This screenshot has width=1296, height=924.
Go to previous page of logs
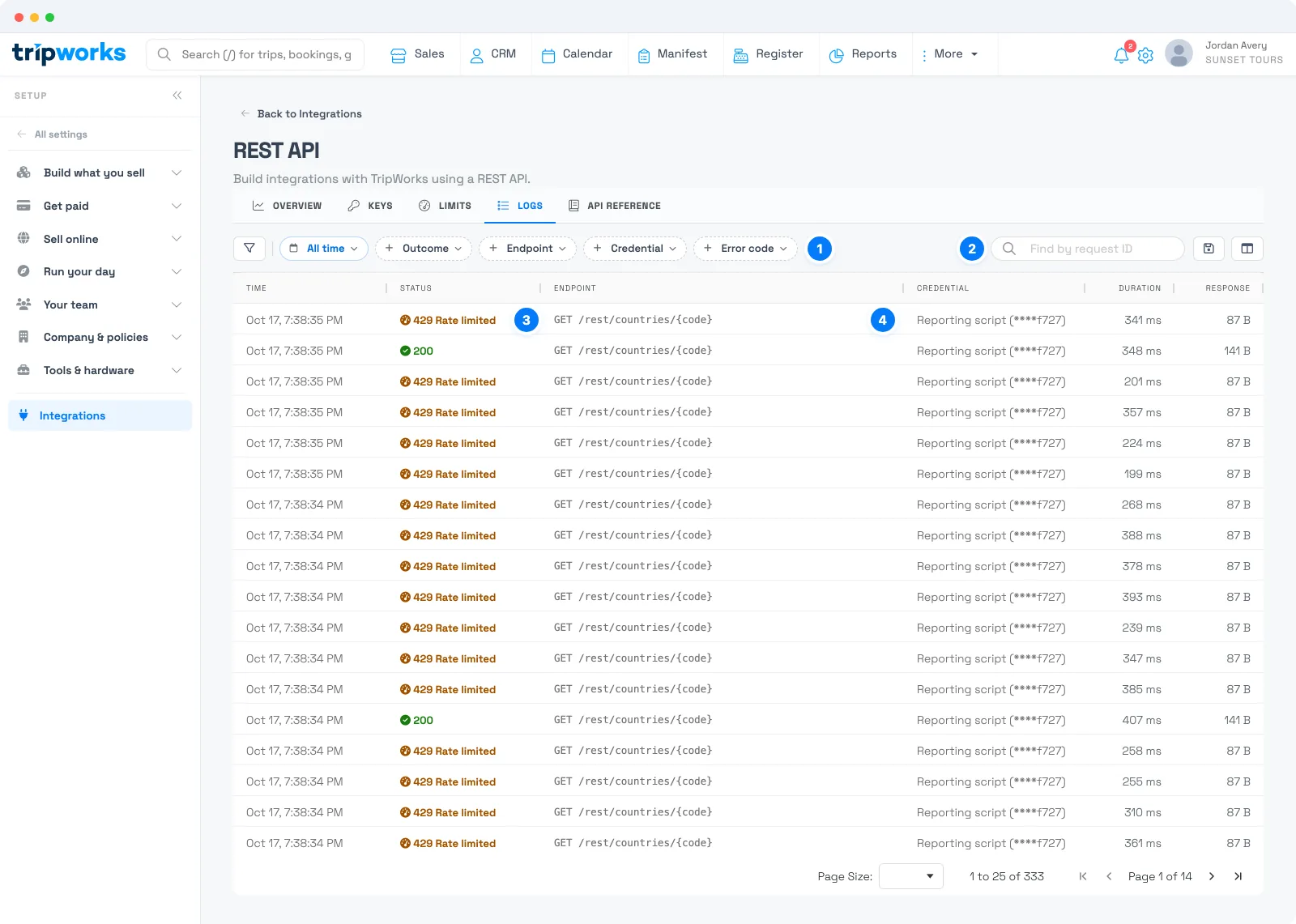click(1109, 876)
